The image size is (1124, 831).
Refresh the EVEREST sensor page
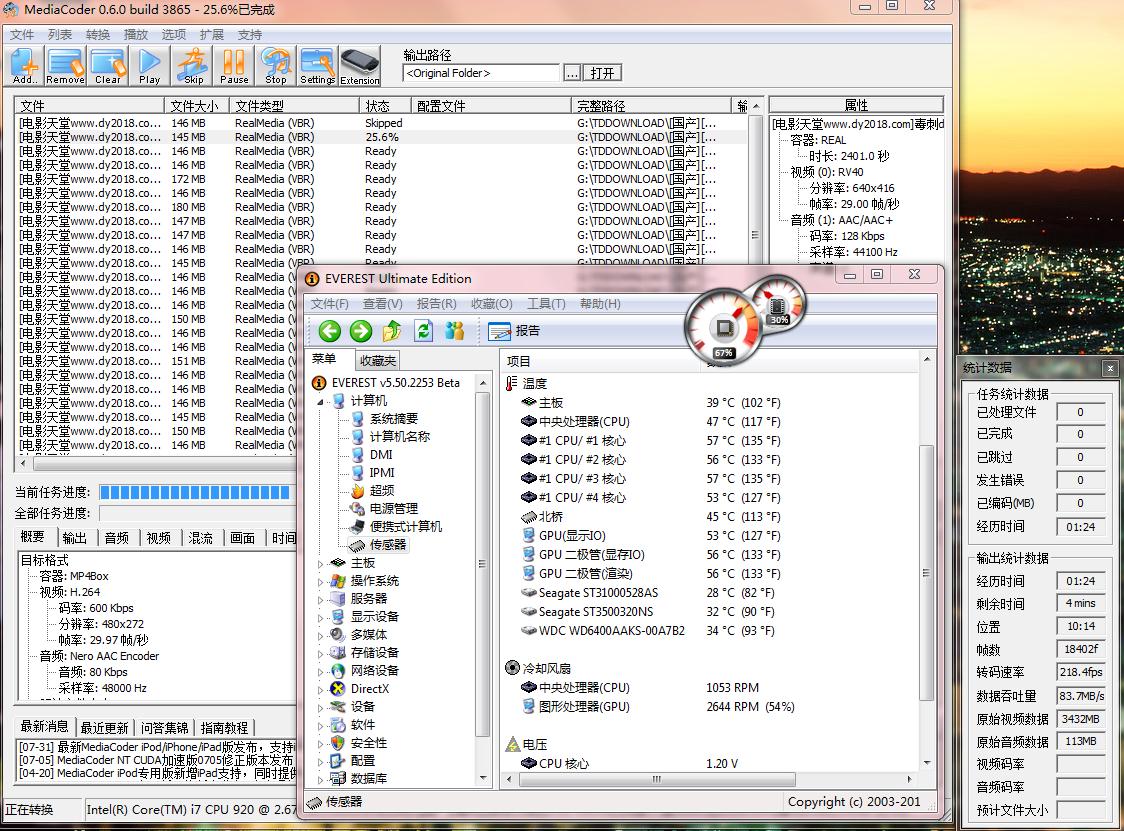(424, 331)
